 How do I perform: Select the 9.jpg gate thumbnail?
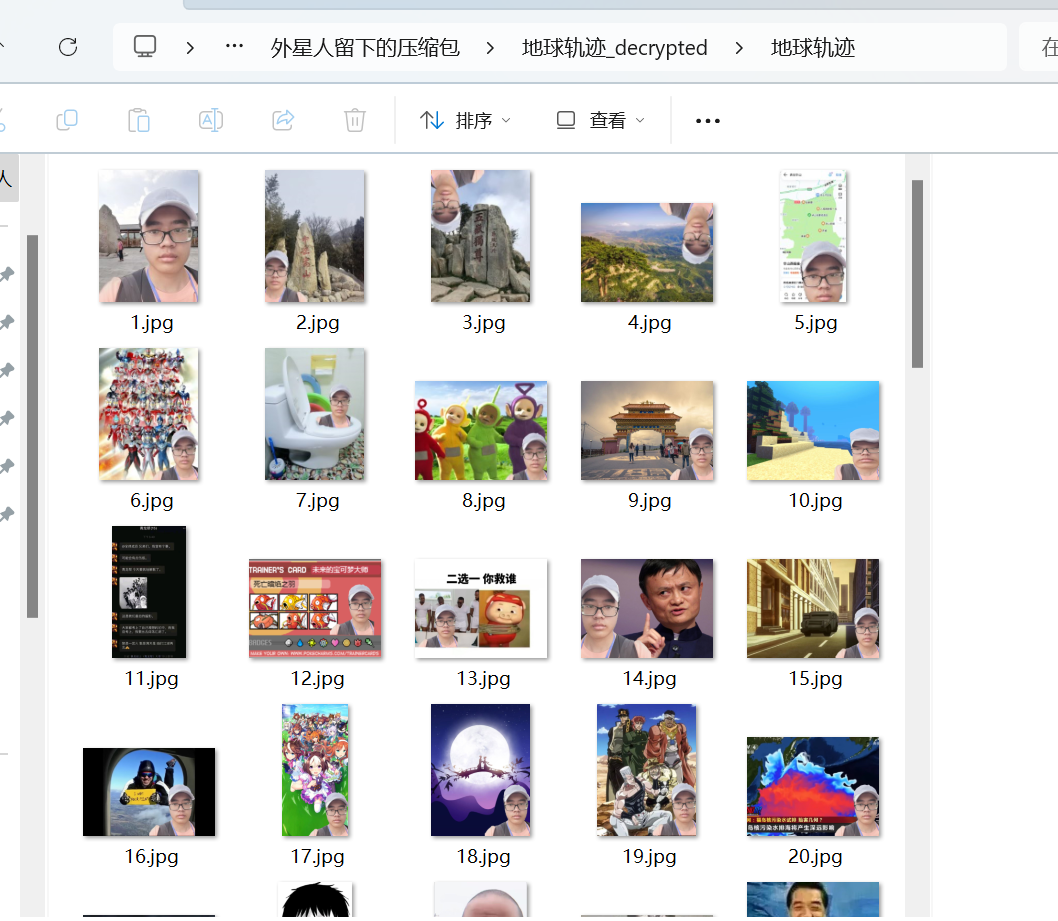click(647, 430)
